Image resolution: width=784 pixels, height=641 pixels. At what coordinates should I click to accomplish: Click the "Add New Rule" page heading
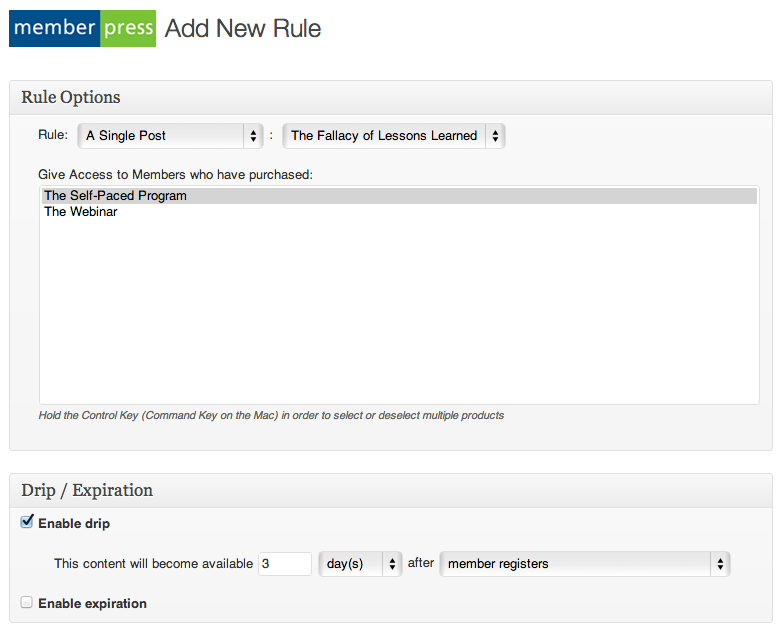[243, 28]
